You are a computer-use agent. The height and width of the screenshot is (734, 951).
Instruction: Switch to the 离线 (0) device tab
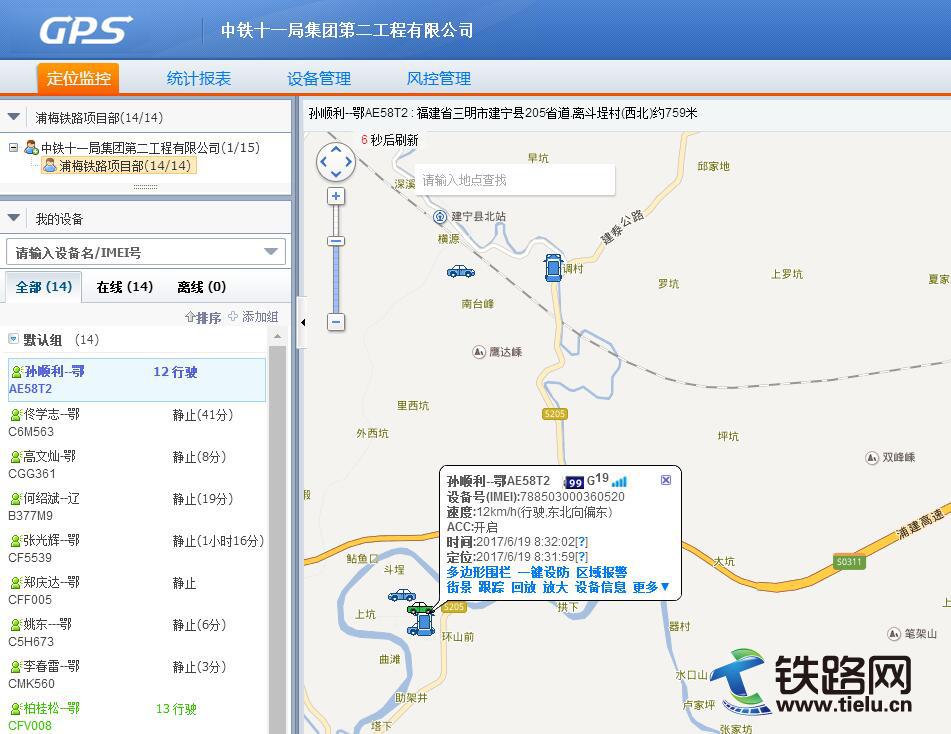201,287
